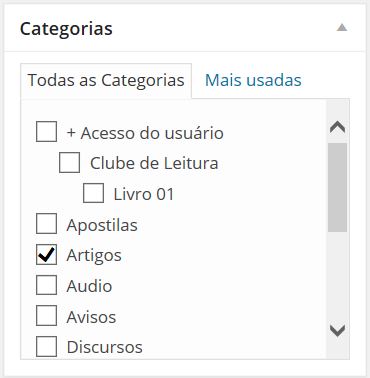370x378 pixels.
Task: Collapse the Categorias panel with triangle arrow
Action: (342, 27)
